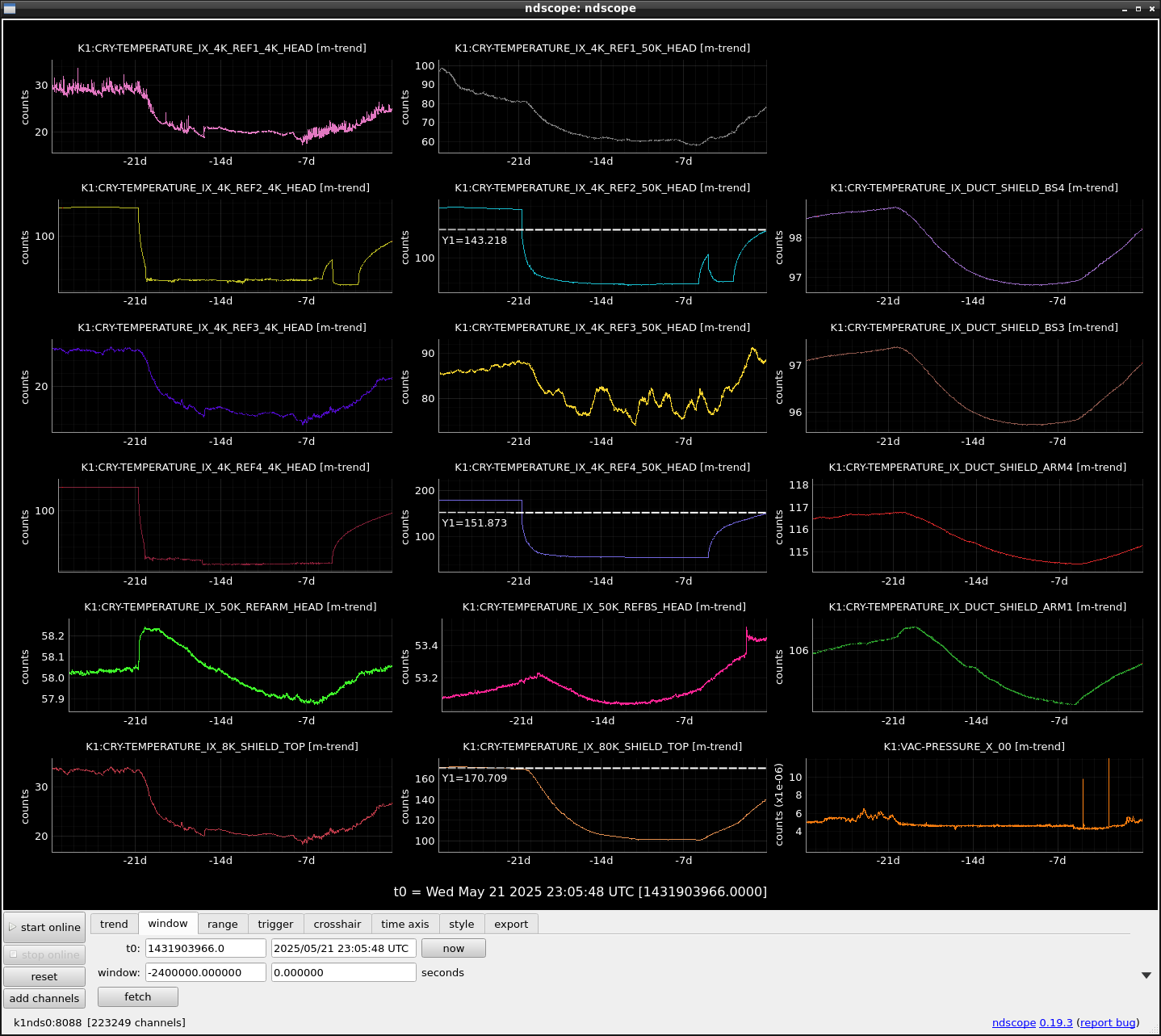
Task: Select the IX_4K_REF3_50K_HEAD plot
Action: (602, 385)
